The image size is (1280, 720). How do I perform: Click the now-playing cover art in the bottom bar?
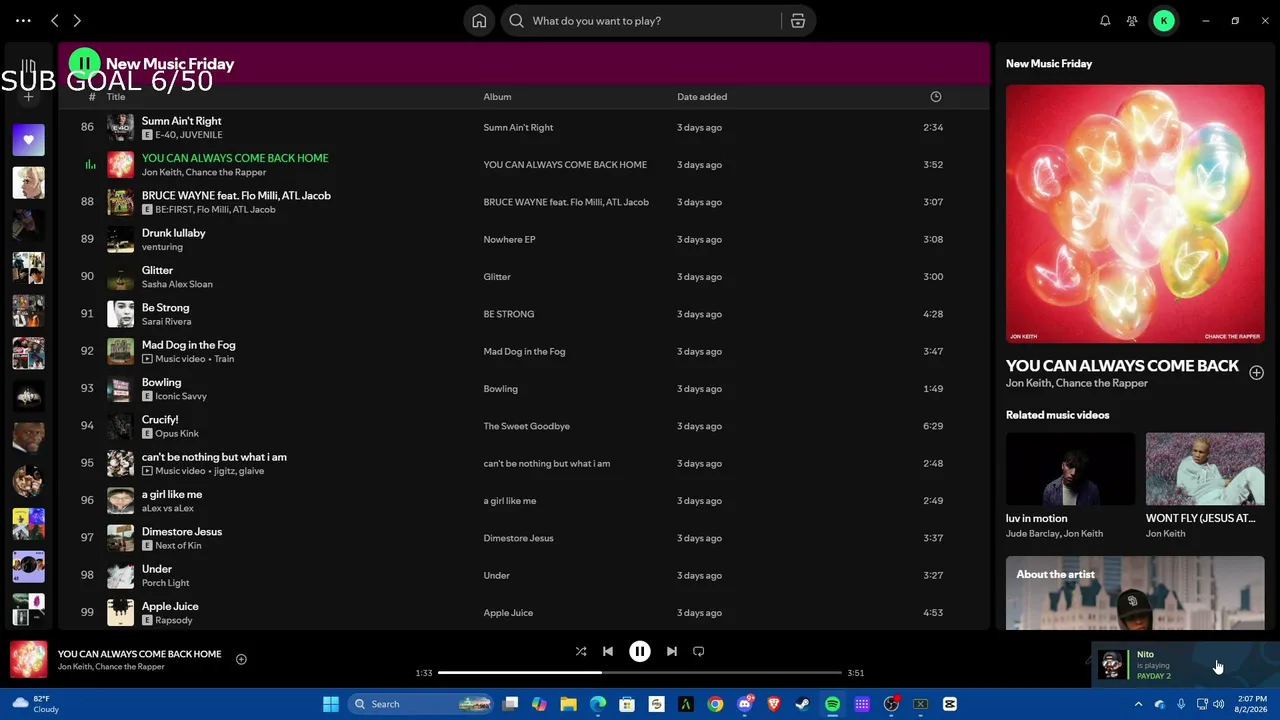tap(29, 660)
